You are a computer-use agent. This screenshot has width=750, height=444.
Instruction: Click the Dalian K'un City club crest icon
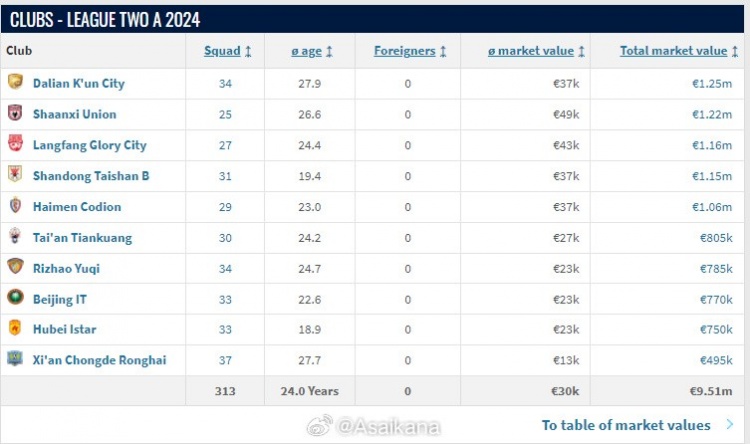click(x=15, y=83)
